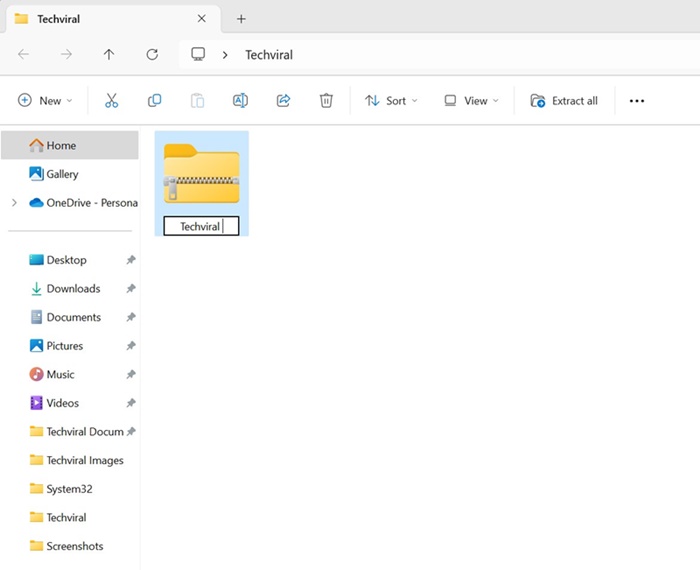Add a new tab with plus button

[241, 19]
